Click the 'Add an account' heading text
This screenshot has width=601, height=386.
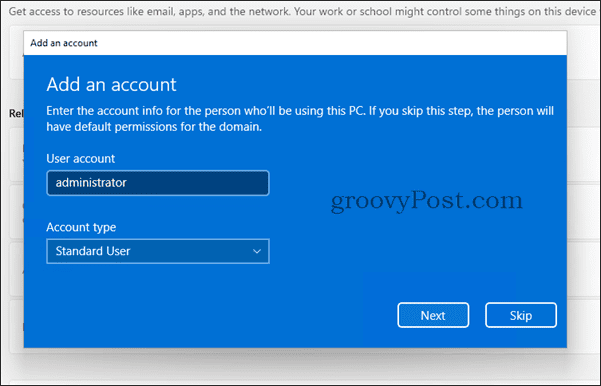[111, 84]
